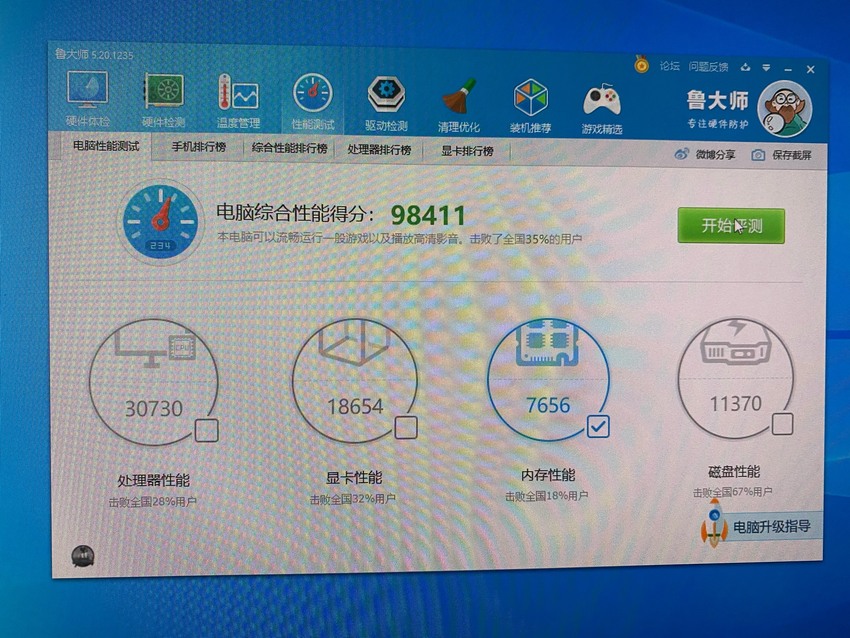Open the title bar dropdown menu arrow
This screenshot has height=638, width=850.
click(766, 68)
